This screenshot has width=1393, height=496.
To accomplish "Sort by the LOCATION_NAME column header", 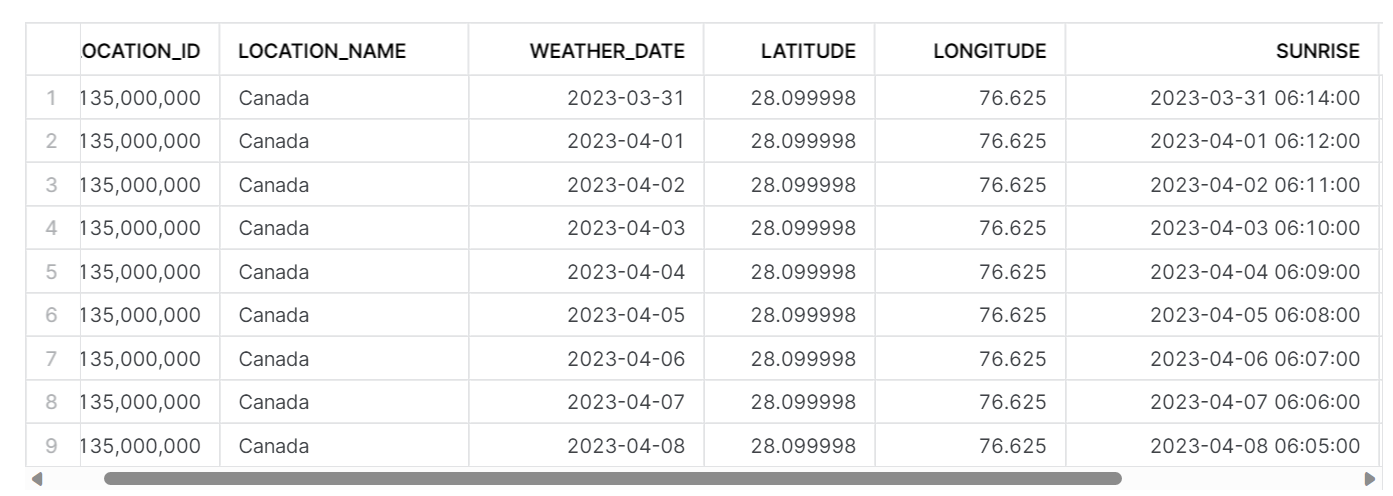I will click(x=322, y=51).
